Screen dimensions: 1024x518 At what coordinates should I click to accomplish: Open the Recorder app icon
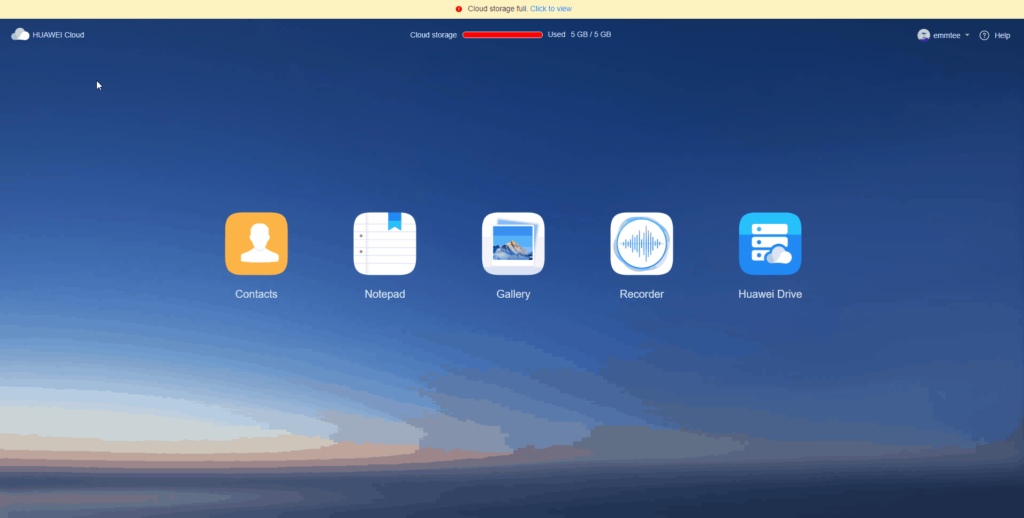click(x=641, y=244)
